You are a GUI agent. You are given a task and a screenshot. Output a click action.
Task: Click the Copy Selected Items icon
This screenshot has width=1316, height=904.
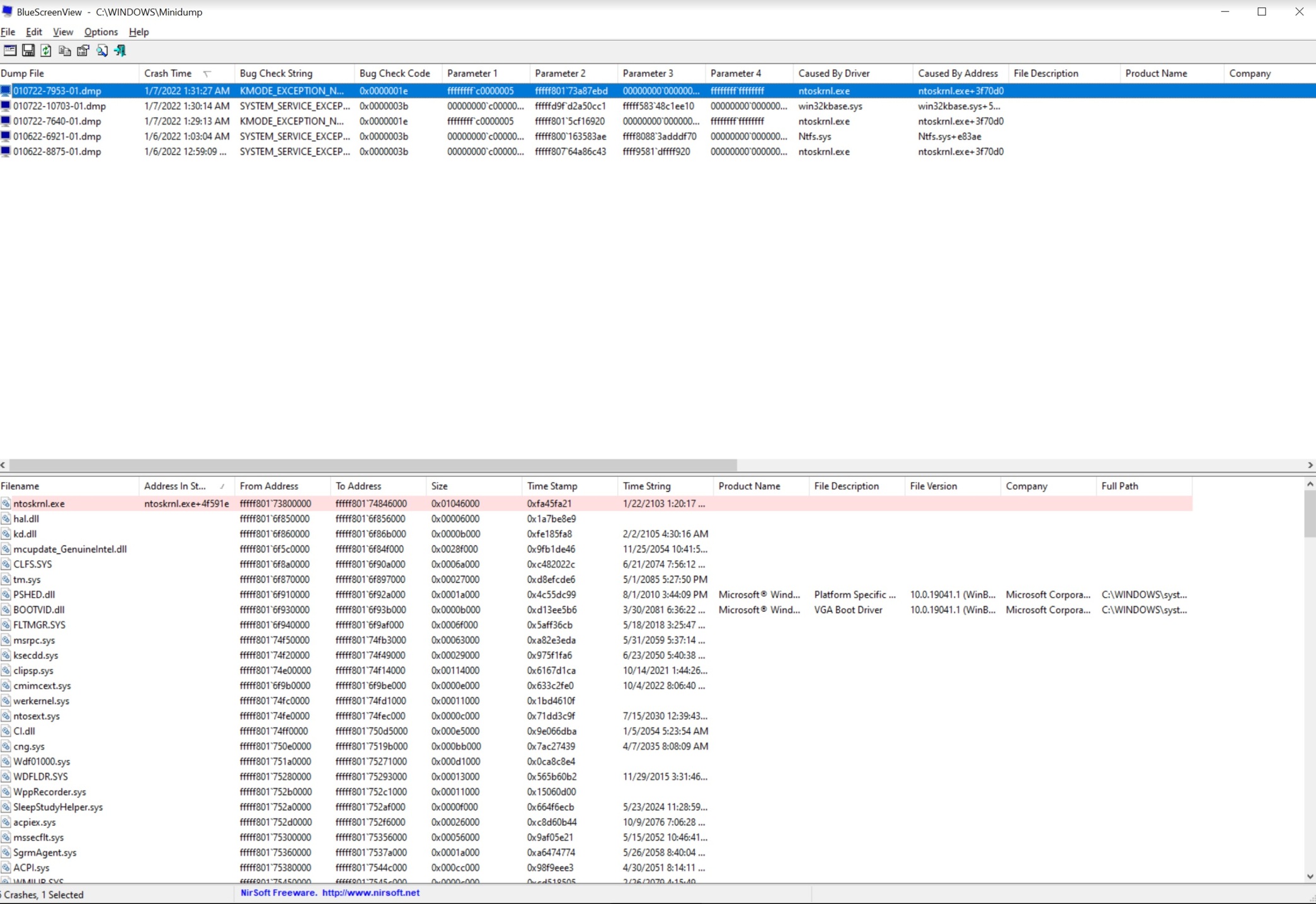pyautogui.click(x=64, y=50)
